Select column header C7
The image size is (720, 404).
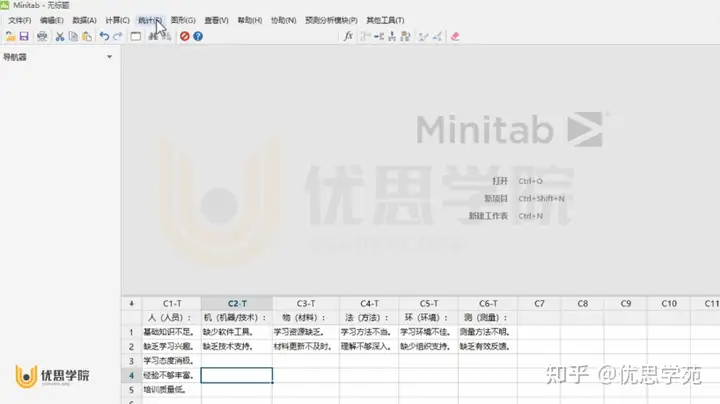(539, 303)
